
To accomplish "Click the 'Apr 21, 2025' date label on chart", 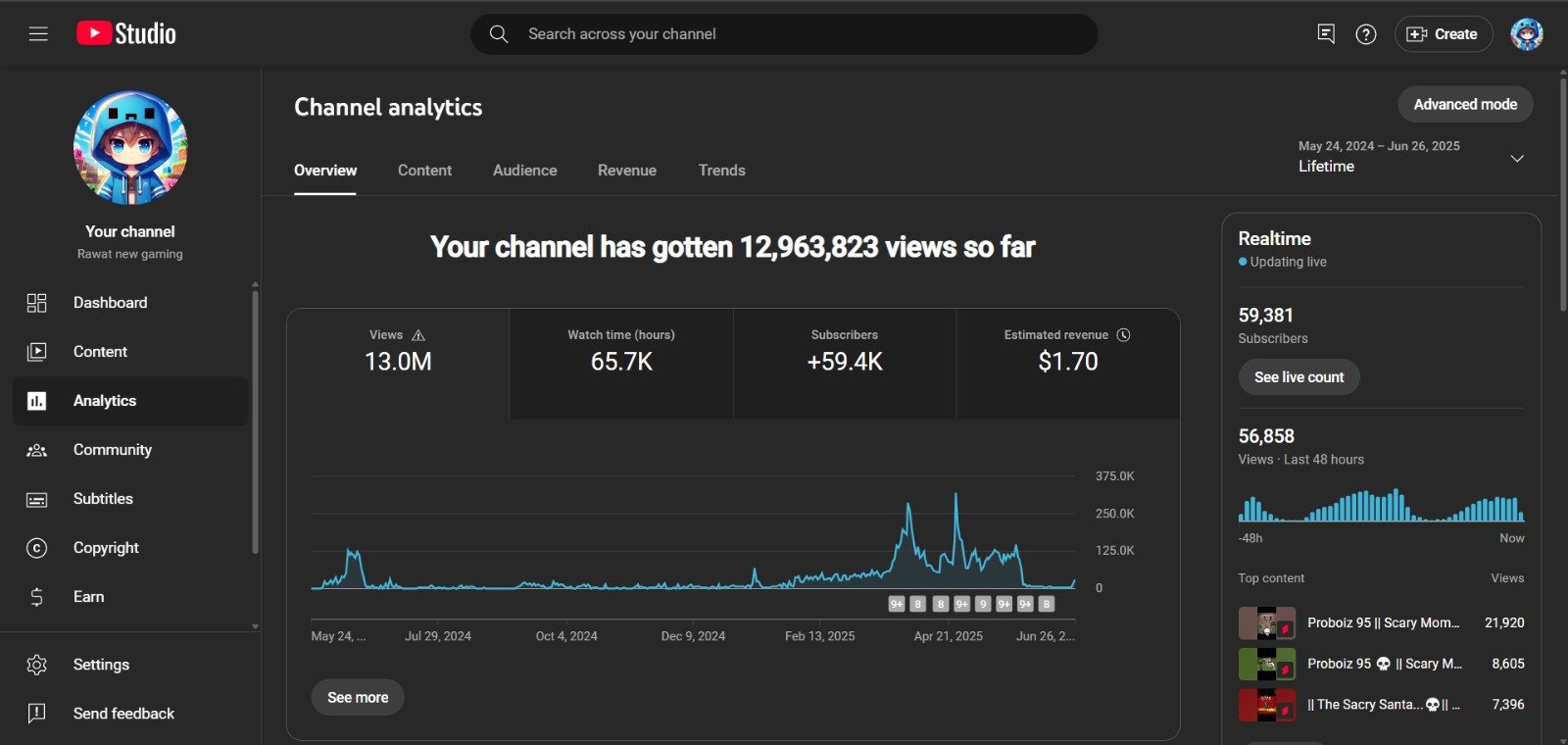I will (948, 636).
